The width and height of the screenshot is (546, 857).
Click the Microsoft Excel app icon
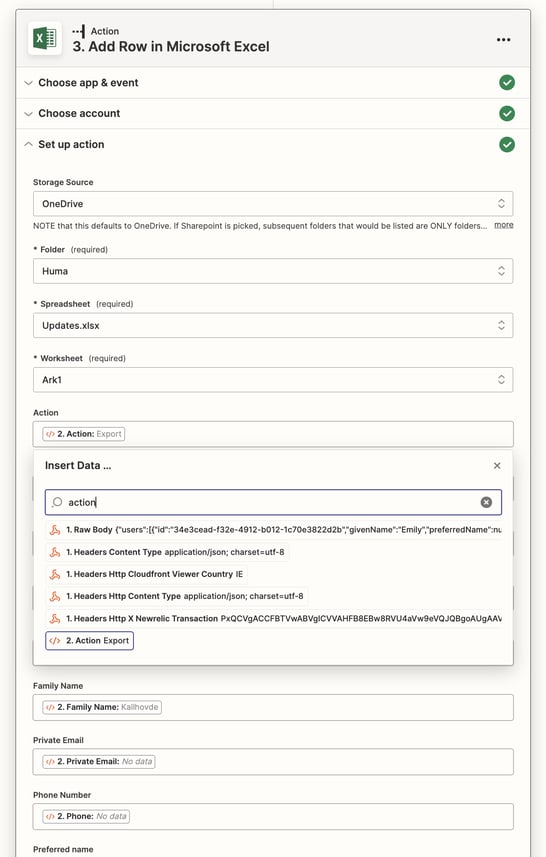pyautogui.click(x=45, y=39)
